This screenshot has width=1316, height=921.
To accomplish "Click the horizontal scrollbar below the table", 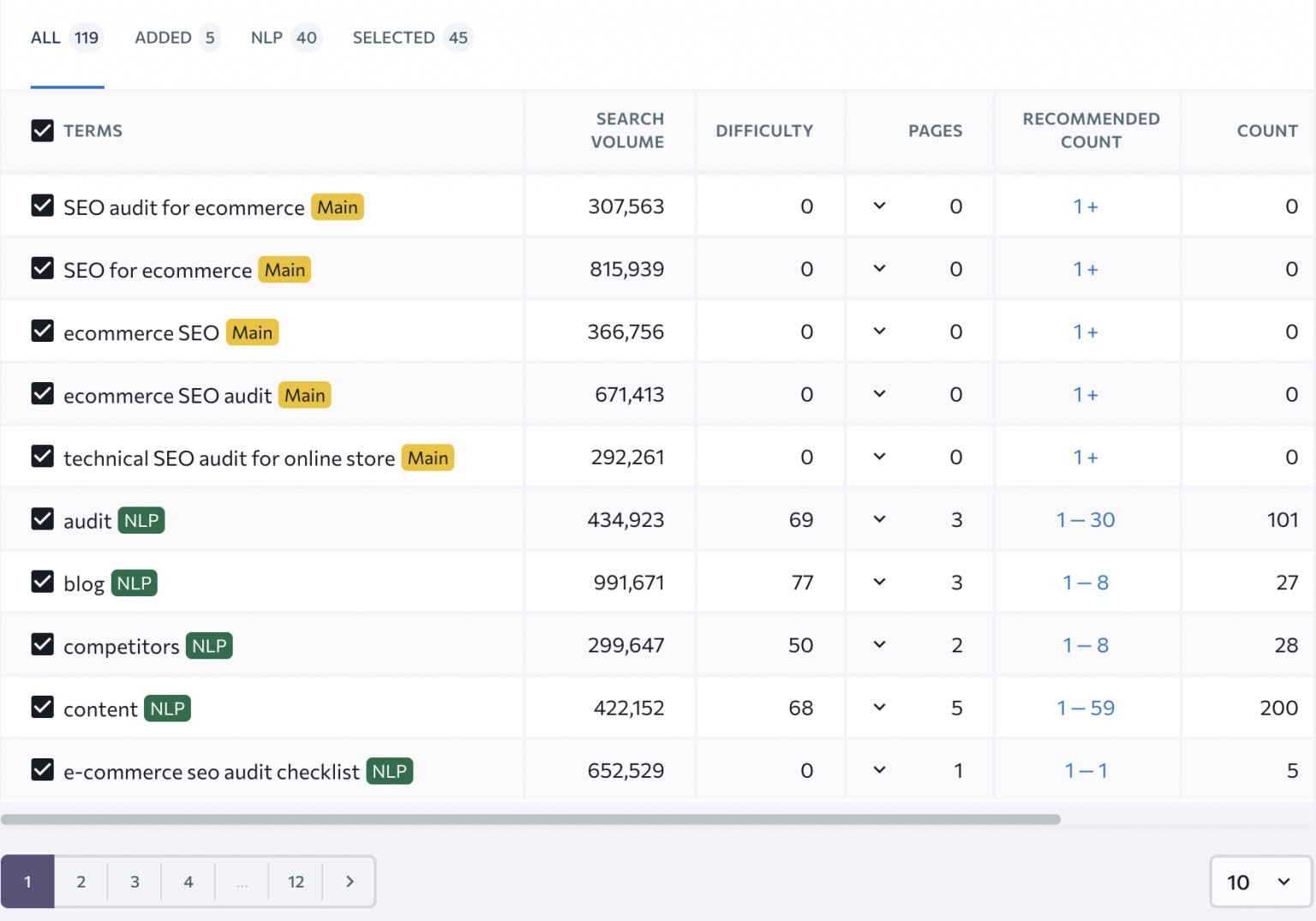I will pos(531,819).
